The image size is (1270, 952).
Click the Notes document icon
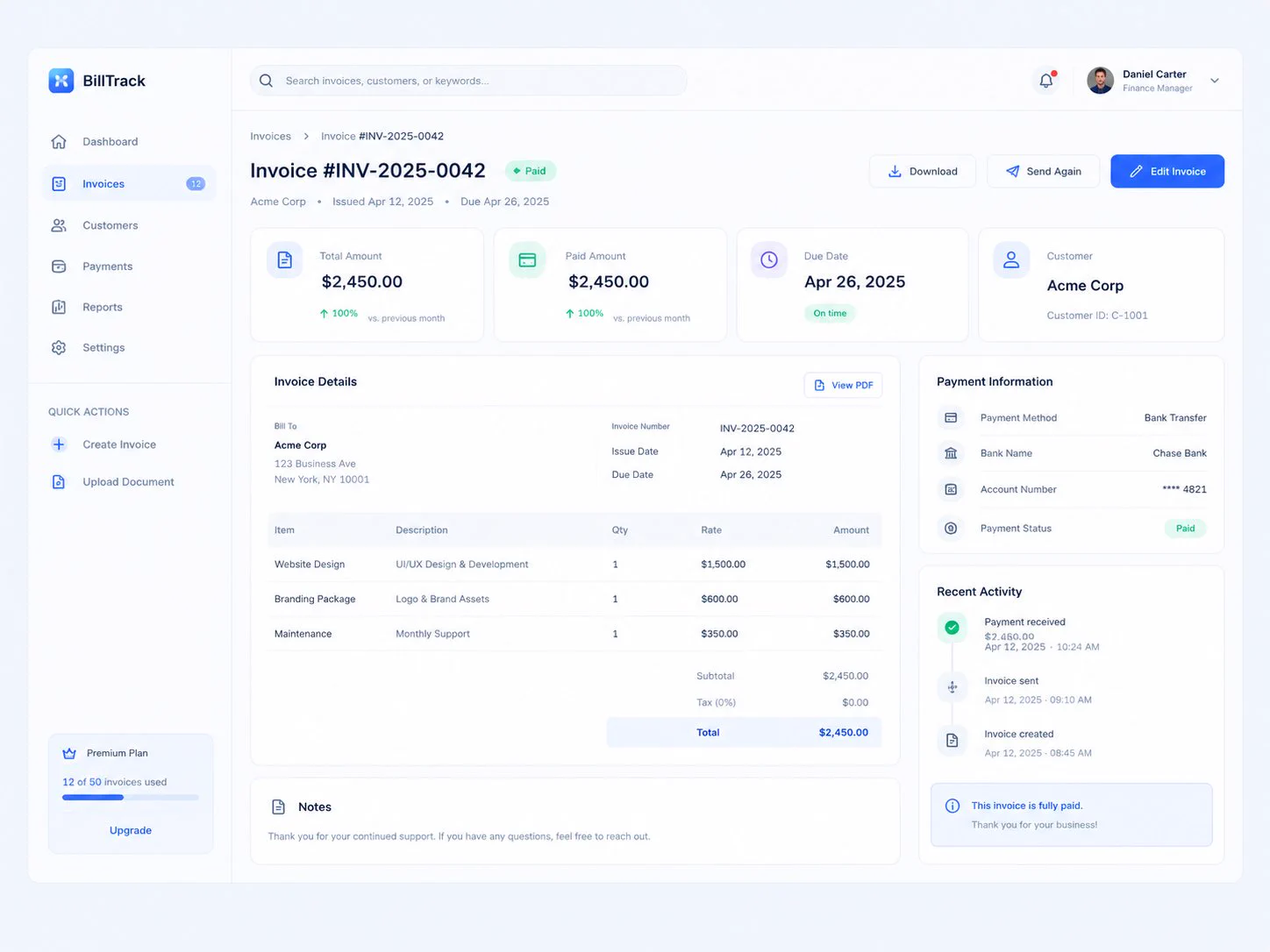tap(279, 807)
